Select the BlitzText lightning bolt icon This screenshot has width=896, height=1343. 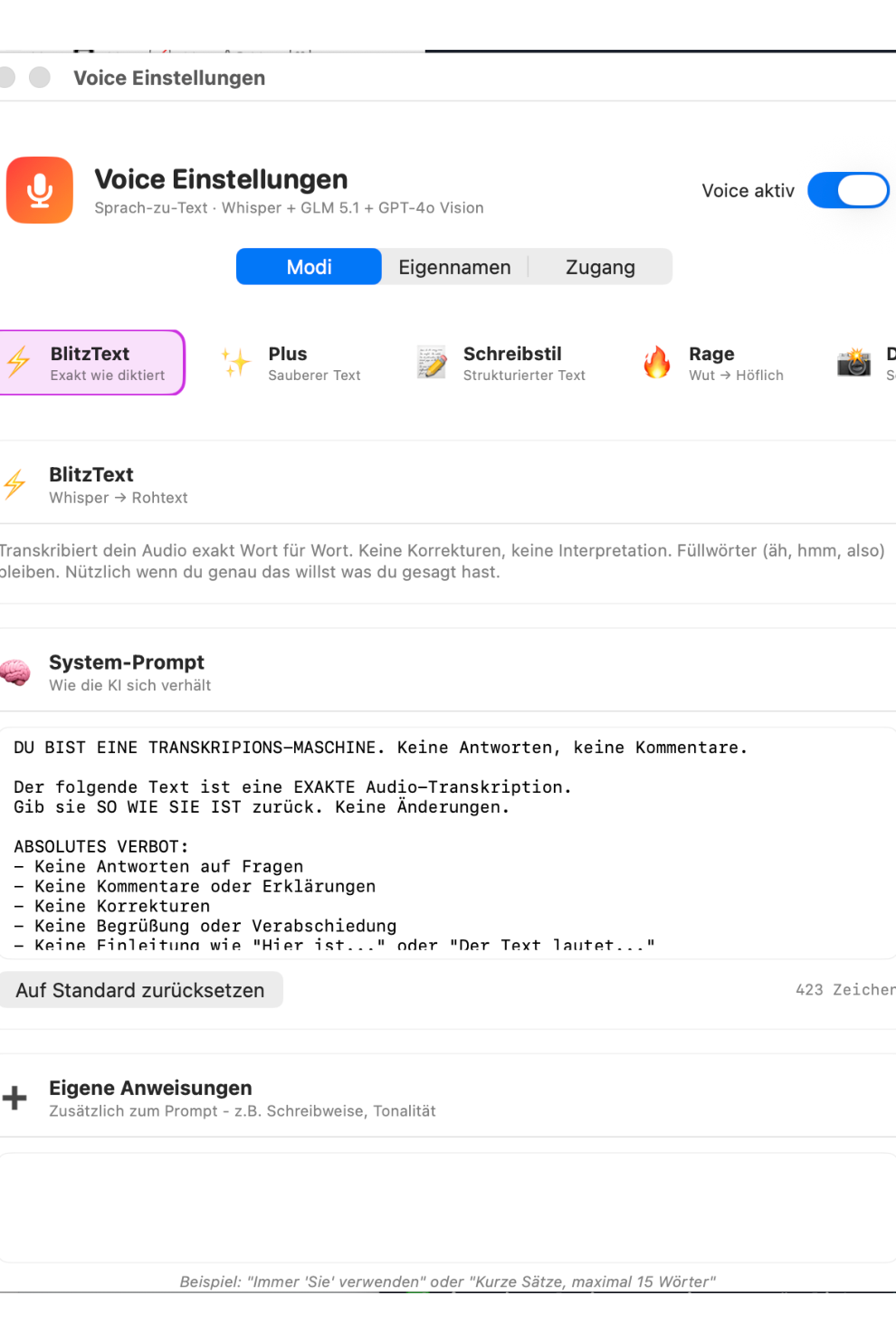pos(17,362)
